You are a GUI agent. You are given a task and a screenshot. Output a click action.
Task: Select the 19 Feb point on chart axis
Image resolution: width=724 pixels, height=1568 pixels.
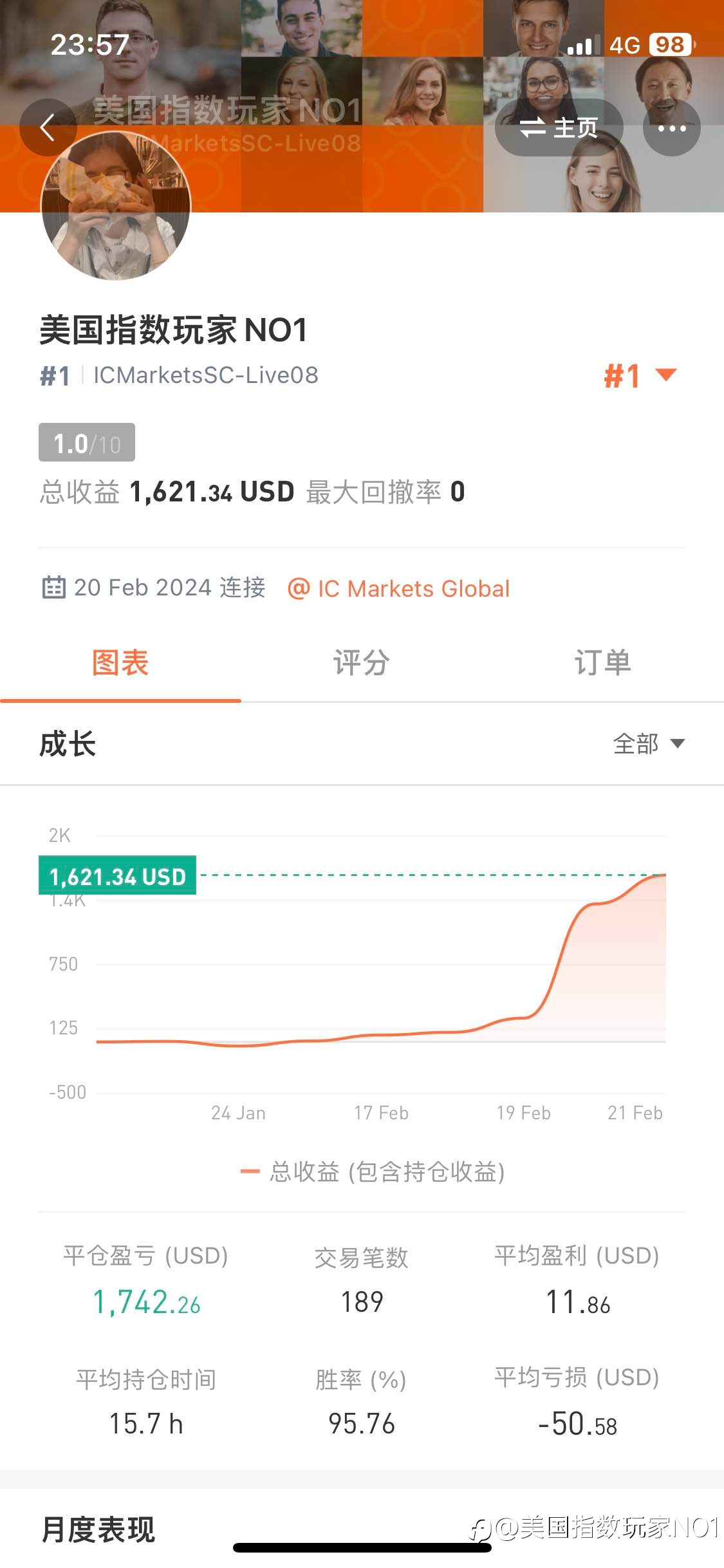(x=523, y=1112)
